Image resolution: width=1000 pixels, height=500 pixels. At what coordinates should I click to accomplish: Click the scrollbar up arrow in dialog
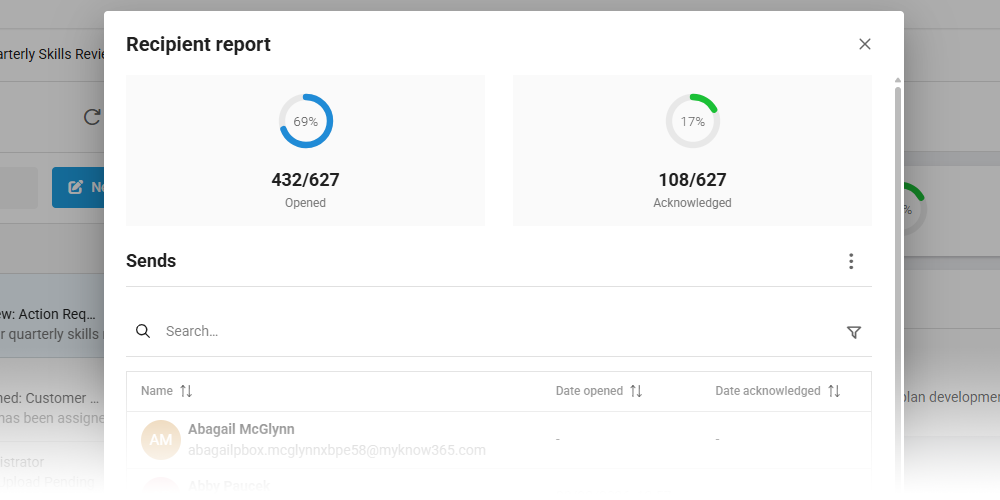(x=897, y=80)
